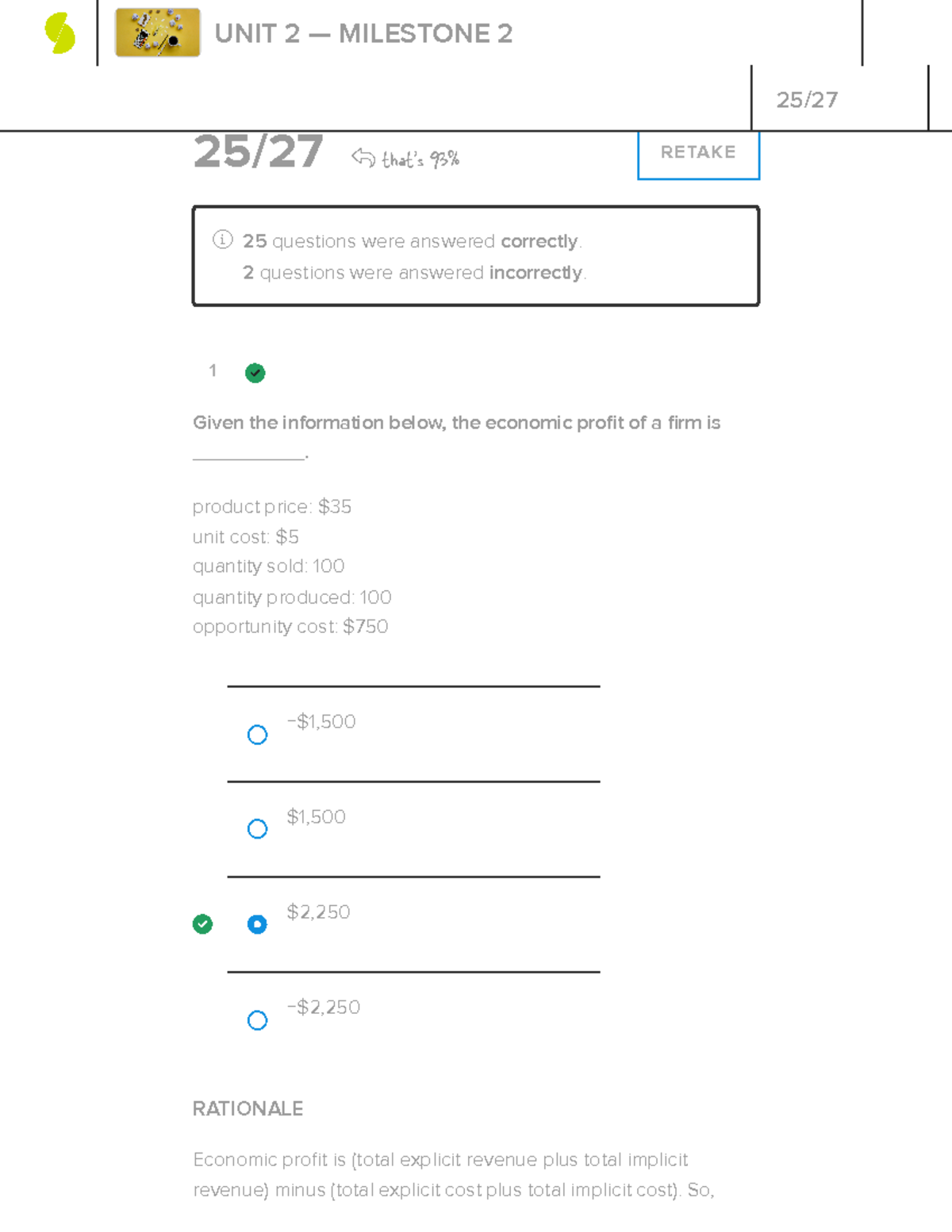Click the 25/27 score box in header
952x1232 pixels.
[x=807, y=100]
